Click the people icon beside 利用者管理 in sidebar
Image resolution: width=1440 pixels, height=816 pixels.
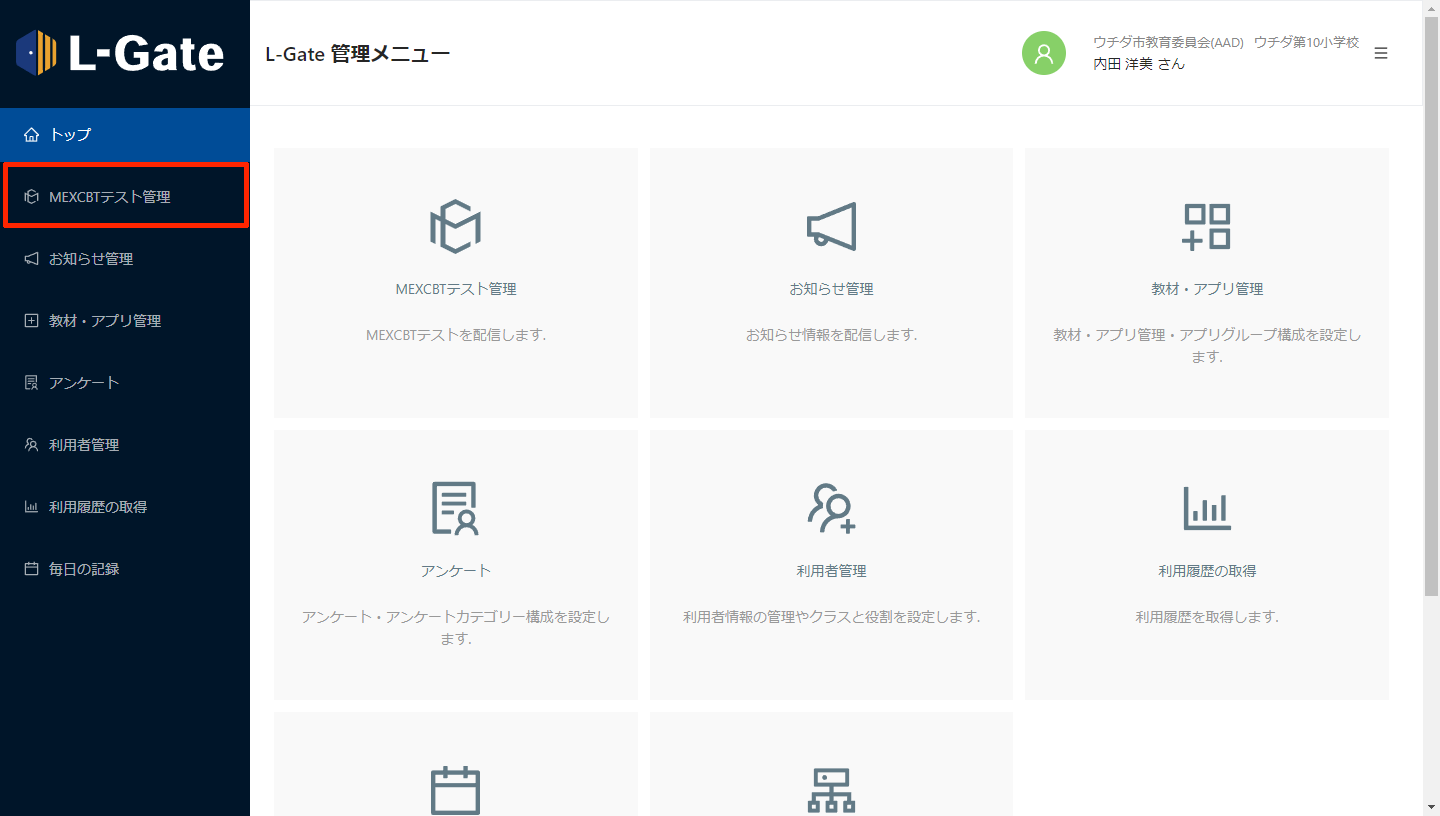(31, 445)
